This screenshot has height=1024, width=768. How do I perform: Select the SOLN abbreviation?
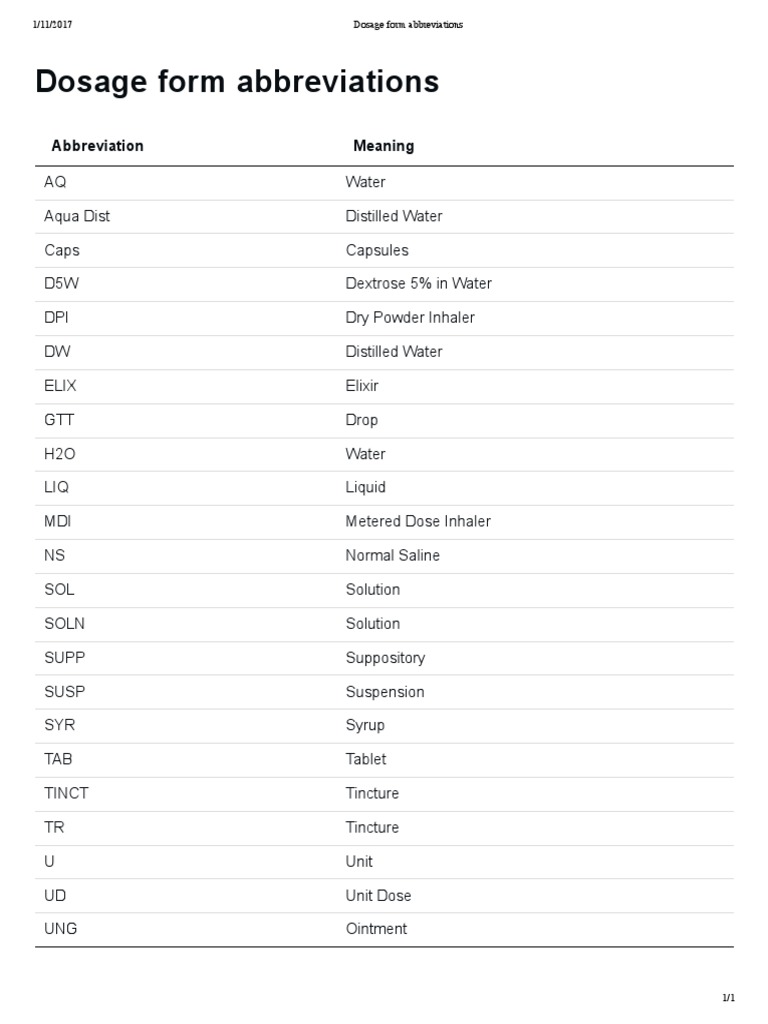click(x=65, y=624)
